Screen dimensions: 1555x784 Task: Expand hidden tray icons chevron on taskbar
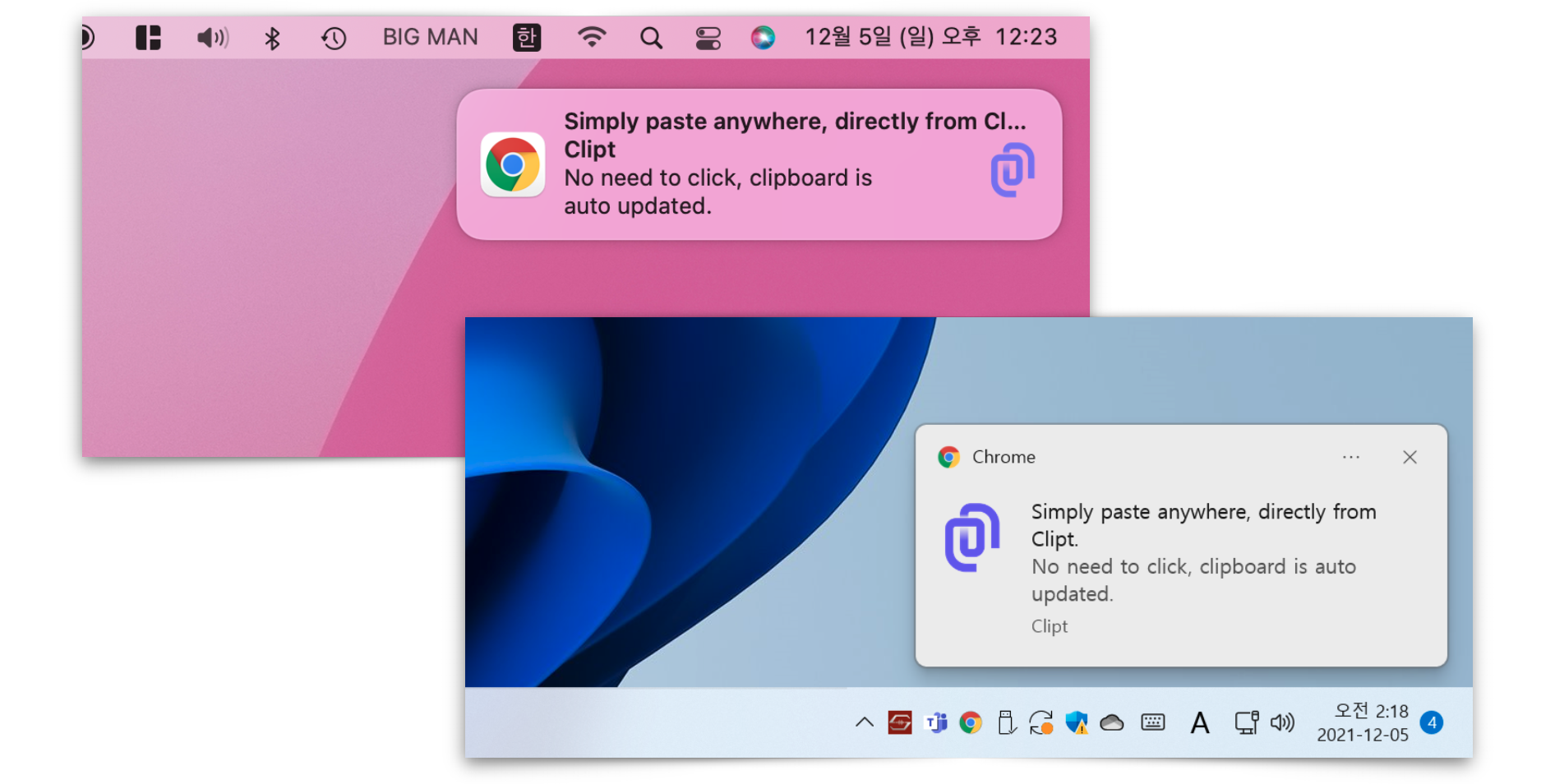pos(864,722)
